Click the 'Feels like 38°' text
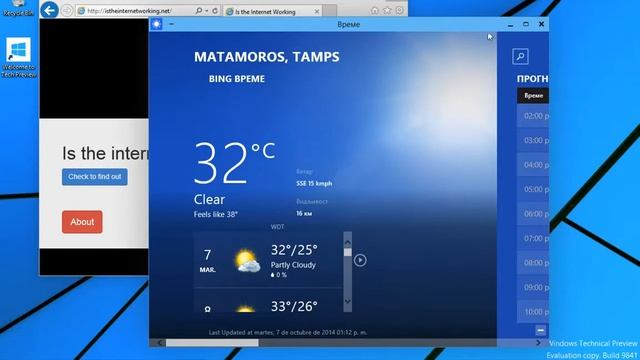640x360 pixels. tap(216, 214)
